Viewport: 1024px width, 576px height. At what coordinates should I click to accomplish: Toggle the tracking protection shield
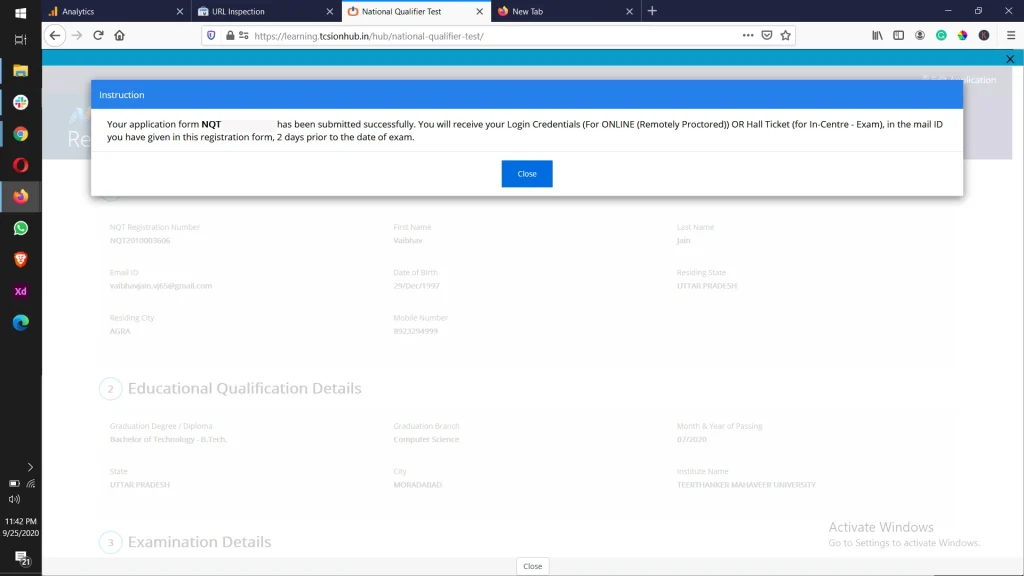point(211,36)
